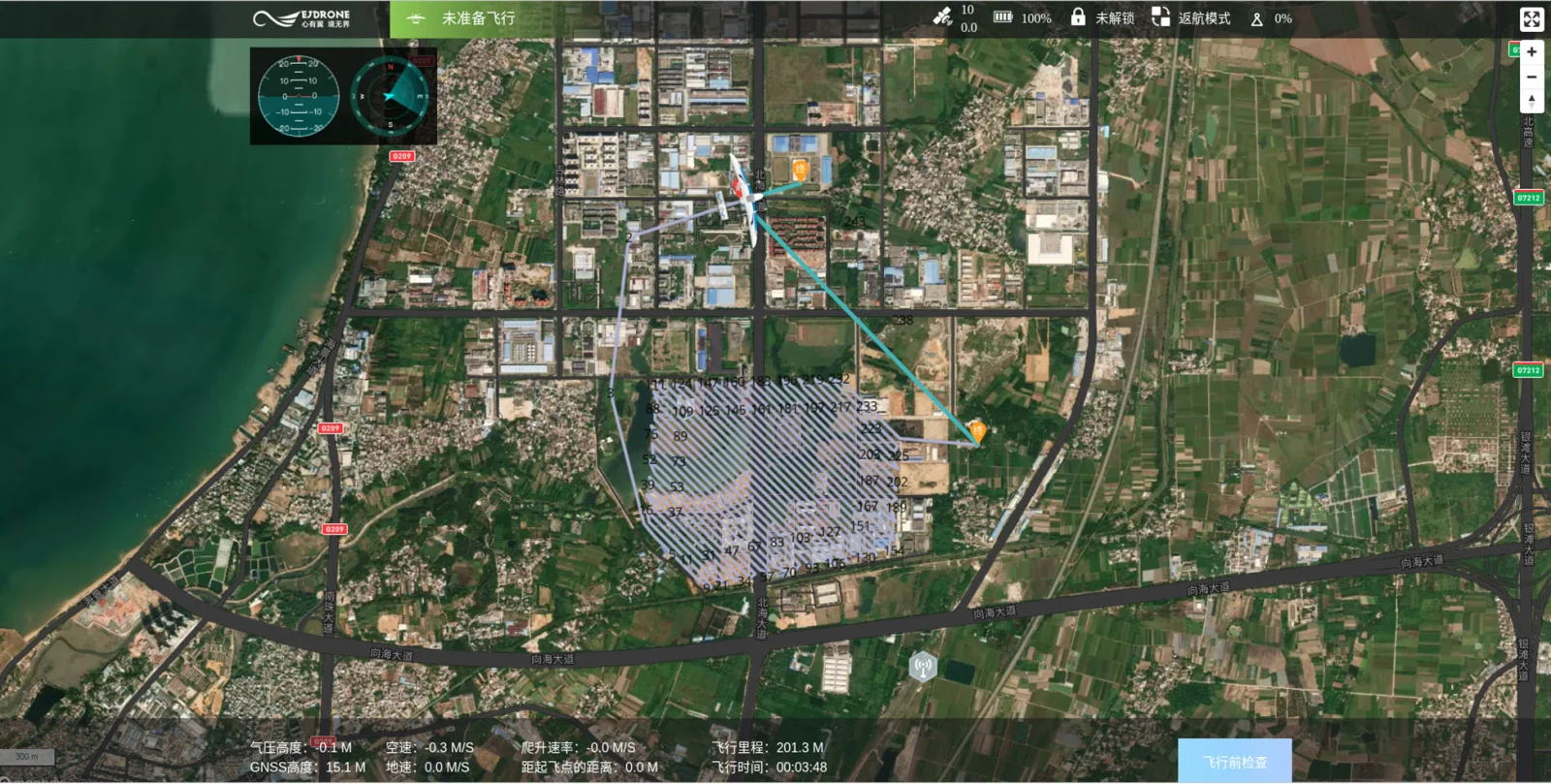Click the 300 m map scale bar
Viewport: 1551px width, 784px height.
27,757
